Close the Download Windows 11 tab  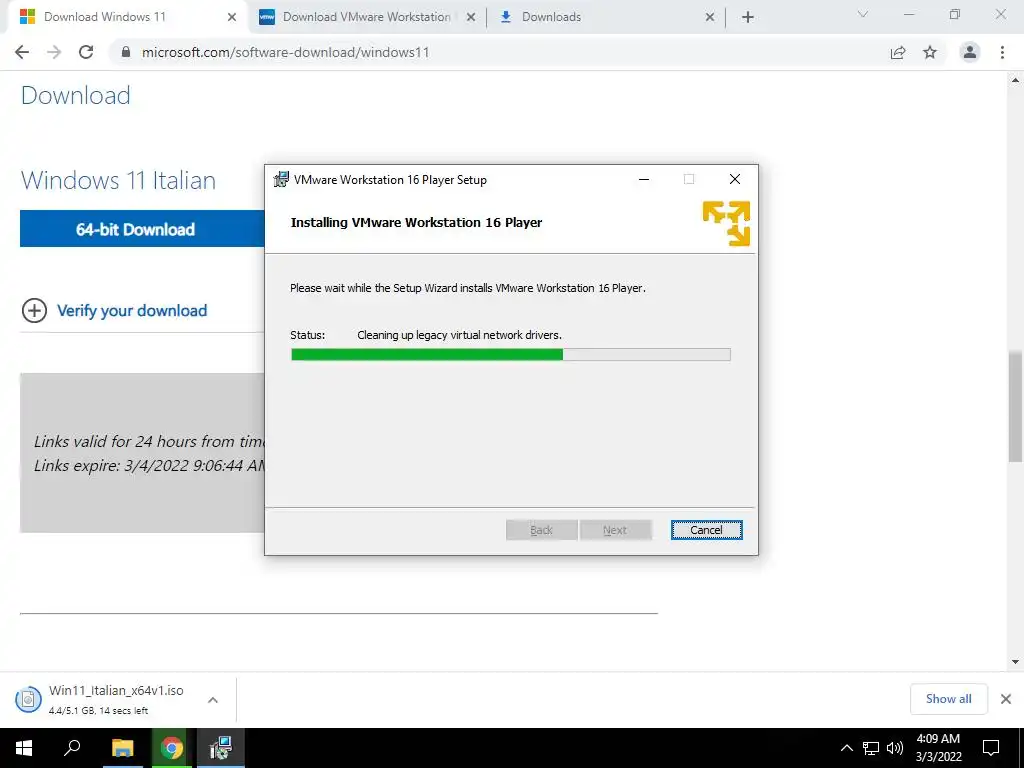click(x=232, y=17)
